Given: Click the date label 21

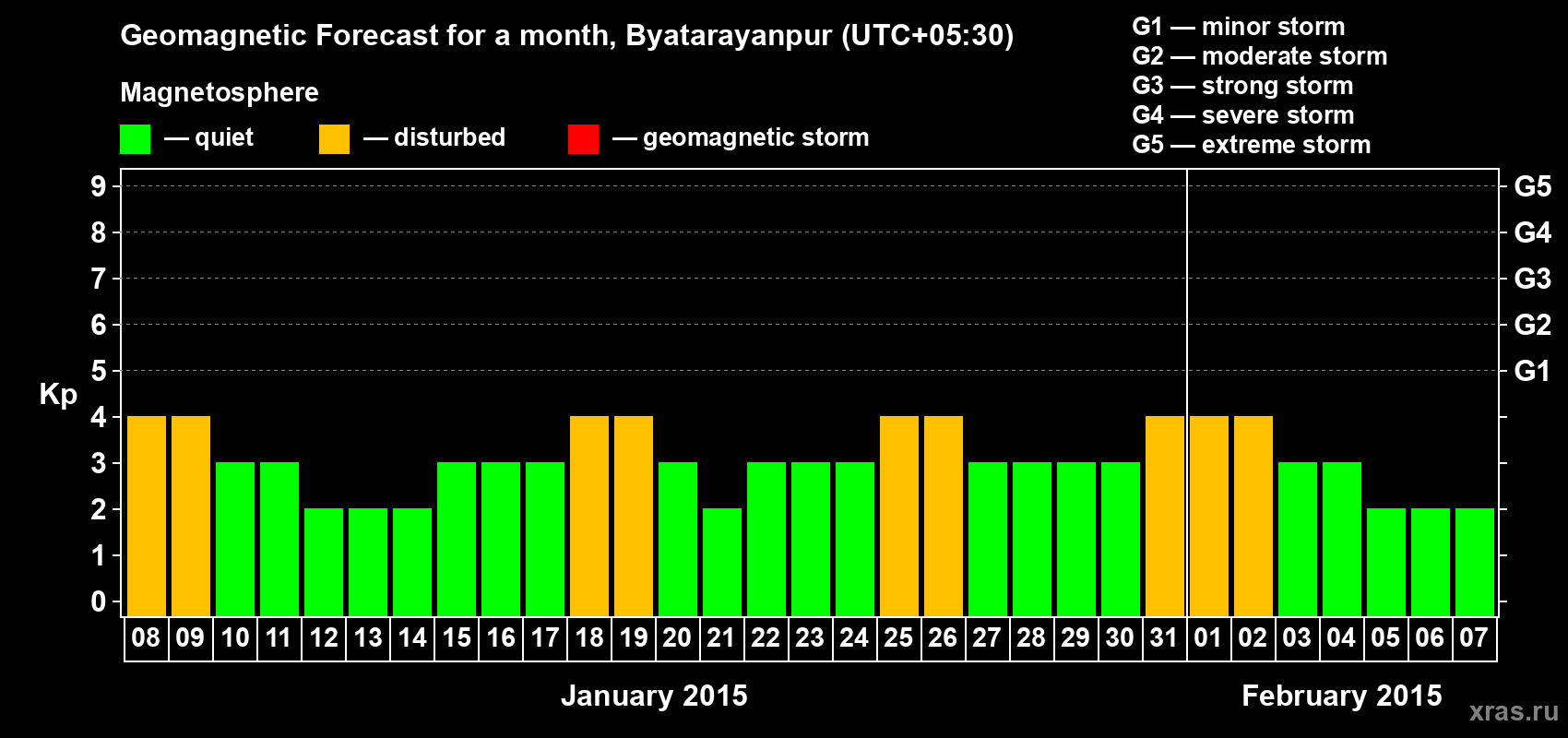Looking at the screenshot, I should coord(721,637).
